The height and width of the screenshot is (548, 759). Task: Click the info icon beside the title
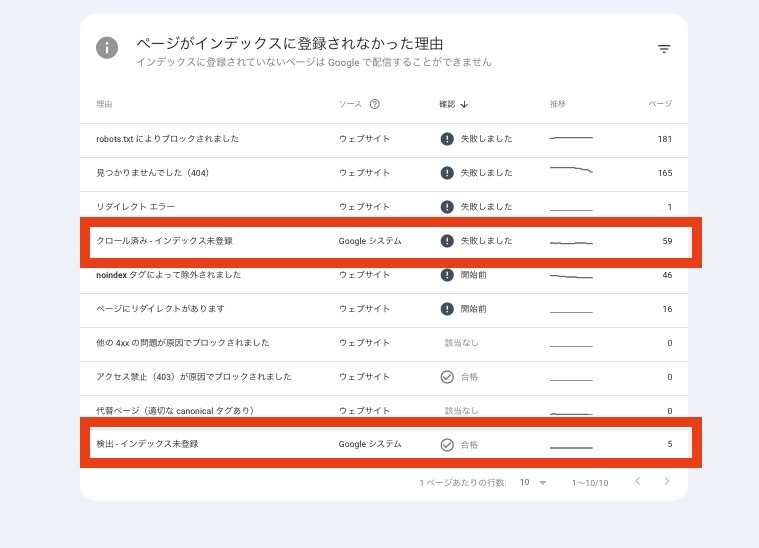click(x=107, y=47)
